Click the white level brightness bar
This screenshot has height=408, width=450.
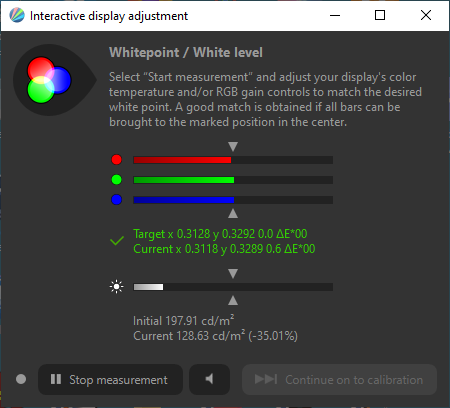tap(233, 287)
